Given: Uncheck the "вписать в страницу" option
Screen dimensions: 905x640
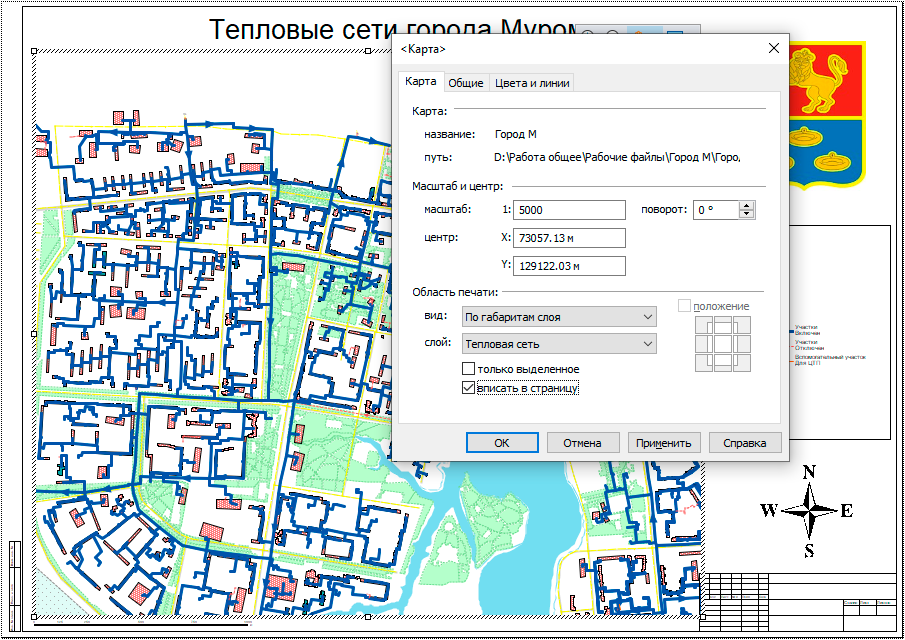Looking at the screenshot, I should coord(469,388).
